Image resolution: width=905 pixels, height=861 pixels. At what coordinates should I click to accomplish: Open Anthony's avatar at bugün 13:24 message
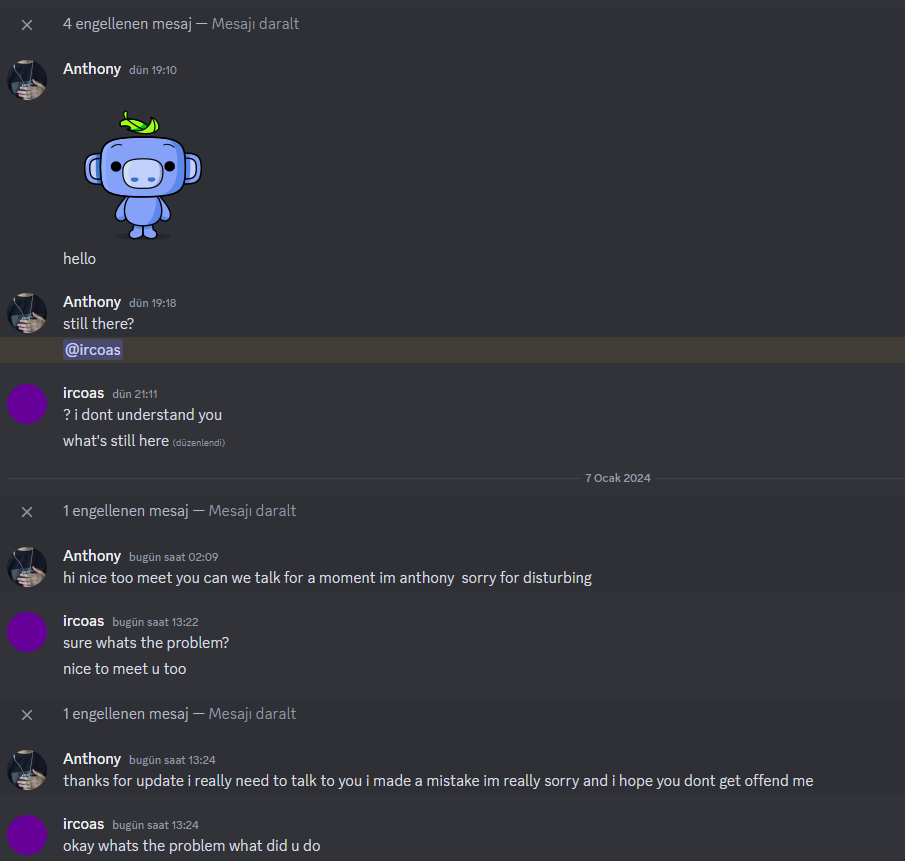pyautogui.click(x=27, y=770)
